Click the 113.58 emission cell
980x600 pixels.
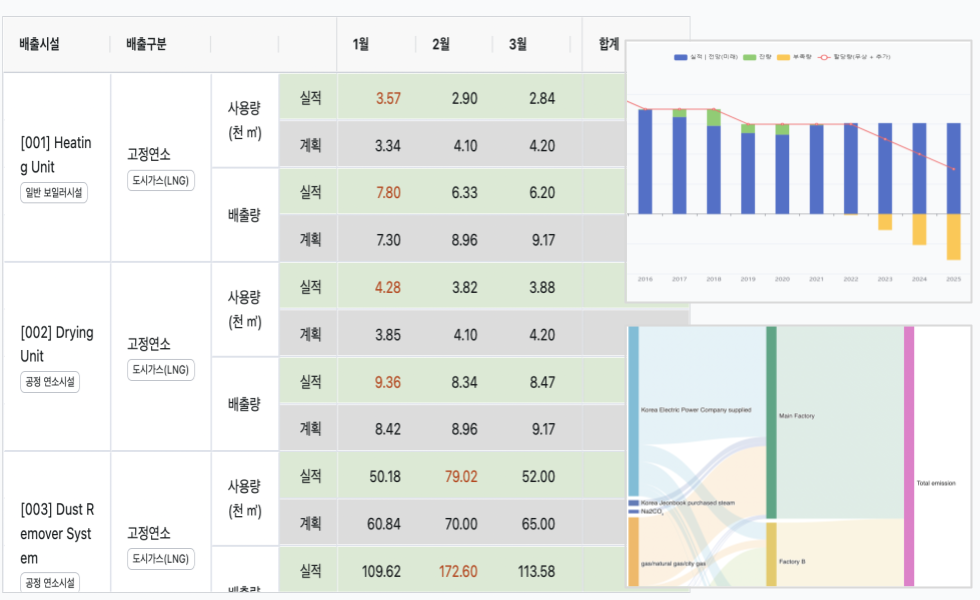click(x=536, y=571)
